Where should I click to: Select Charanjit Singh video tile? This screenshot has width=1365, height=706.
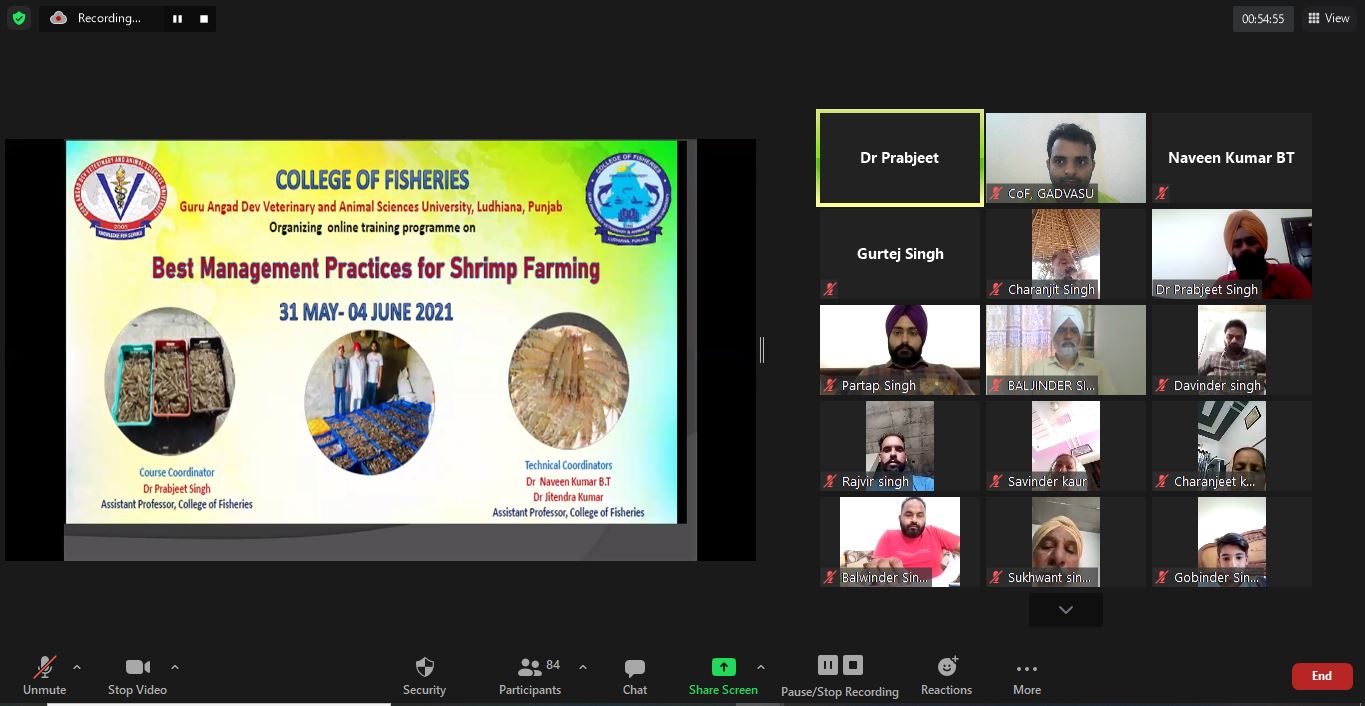click(x=1066, y=254)
